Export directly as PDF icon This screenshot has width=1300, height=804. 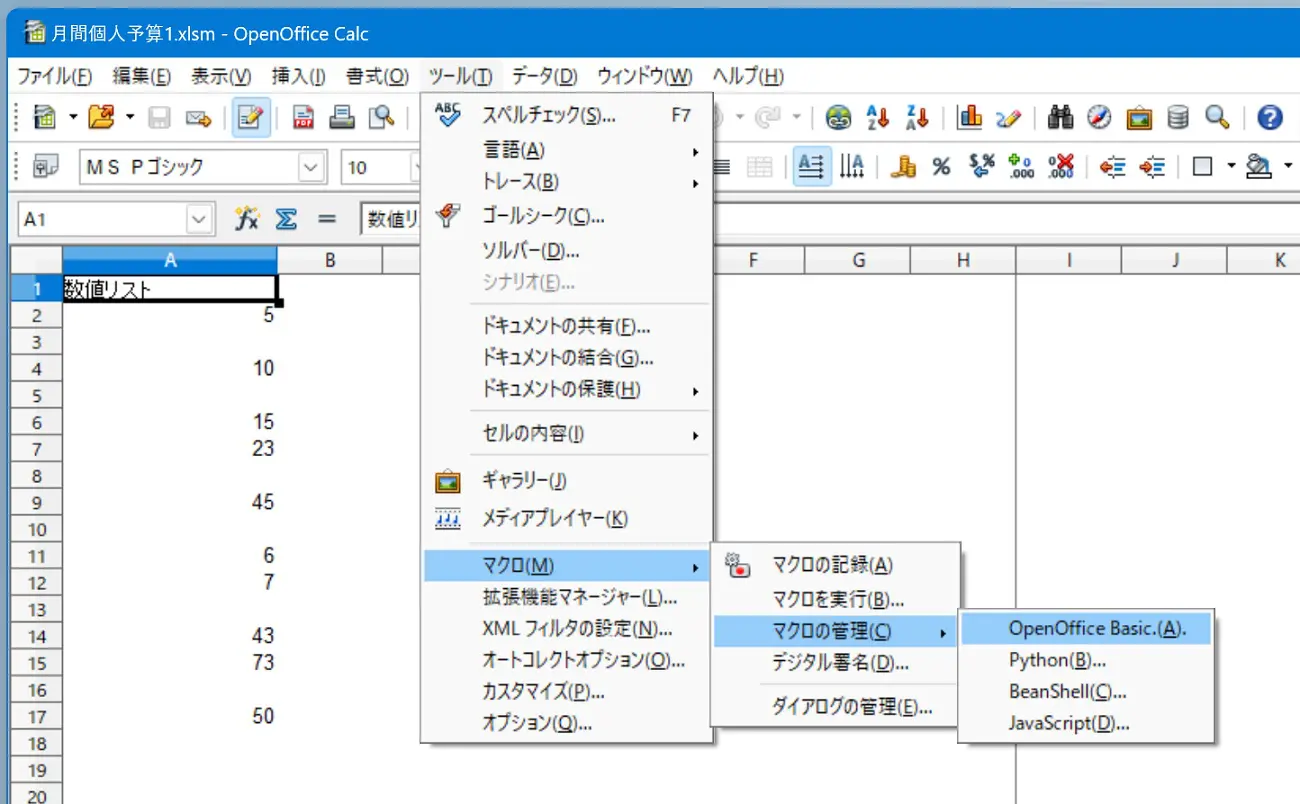[x=304, y=117]
